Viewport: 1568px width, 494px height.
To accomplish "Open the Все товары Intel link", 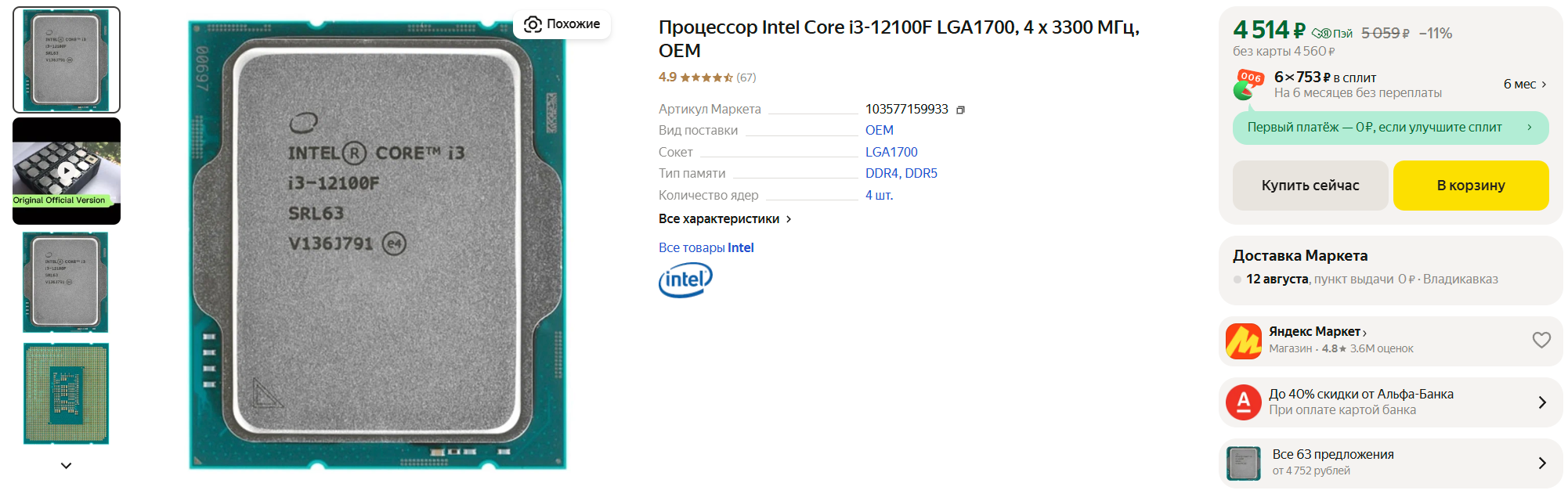I will coord(706,248).
